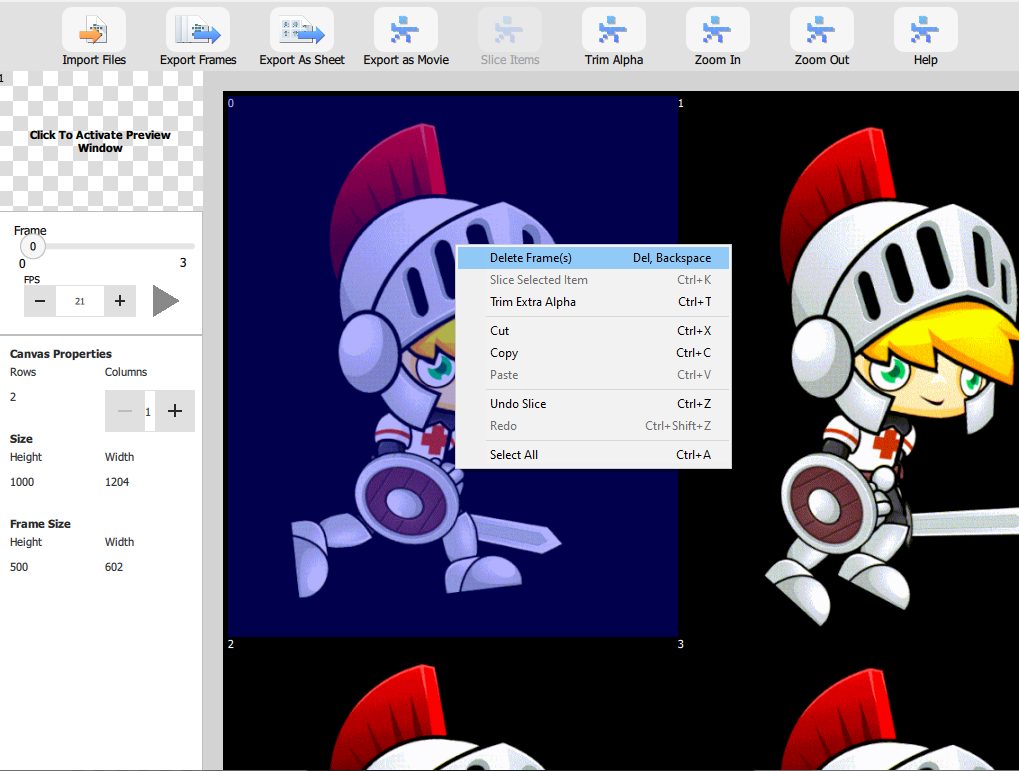This screenshot has height=771, width=1019.
Task: Select frame 0 highlighted knight sprite
Action: (453, 366)
